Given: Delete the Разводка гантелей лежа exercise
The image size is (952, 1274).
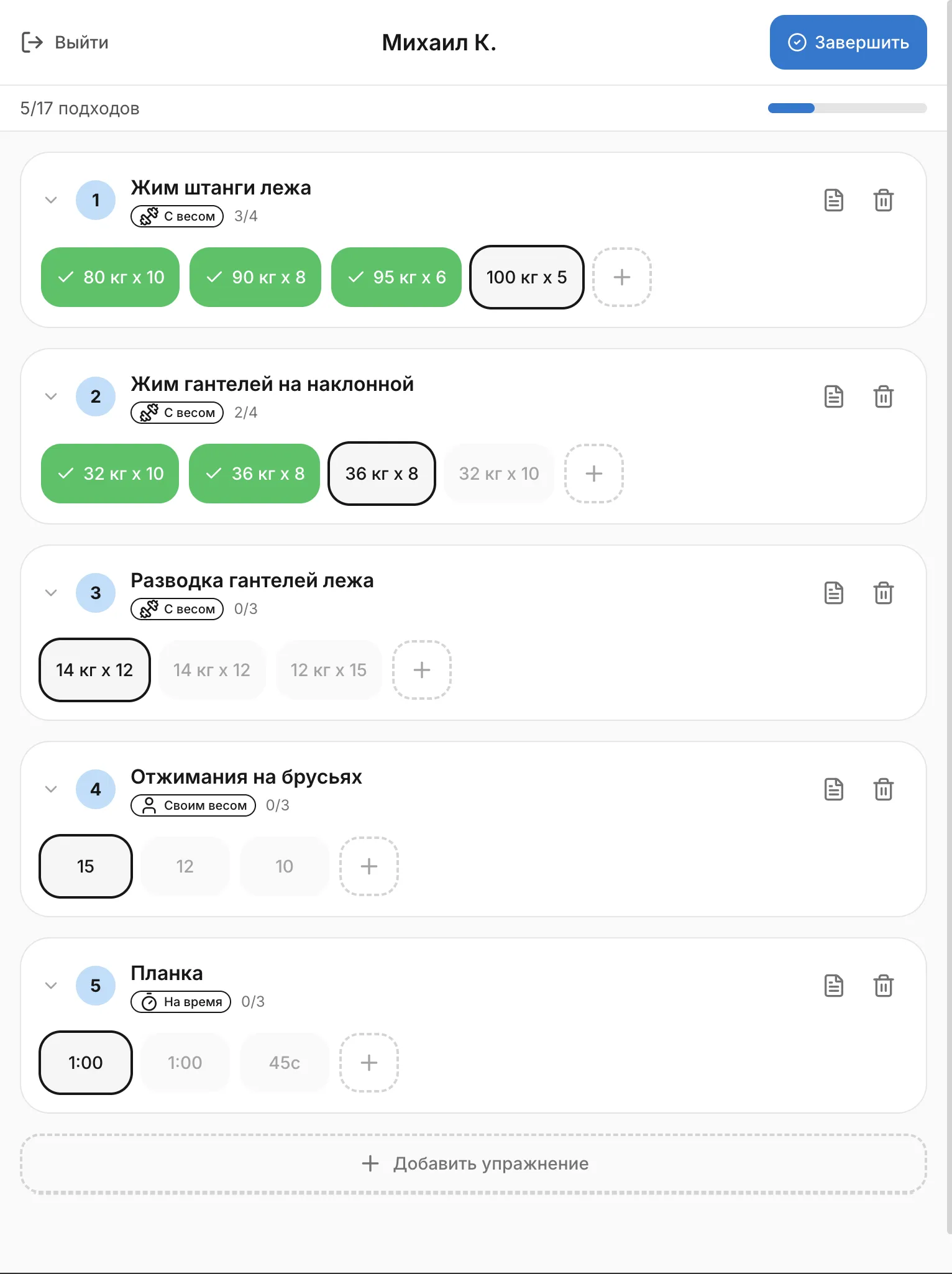Looking at the screenshot, I should point(884,593).
